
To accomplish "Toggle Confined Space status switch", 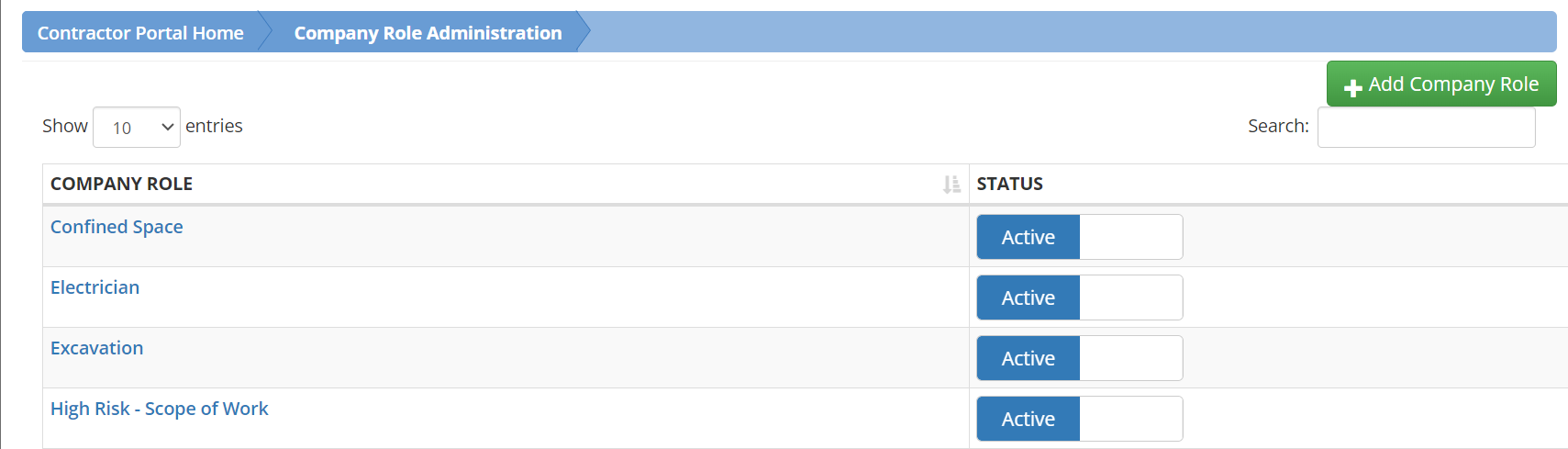I will [1080, 237].
